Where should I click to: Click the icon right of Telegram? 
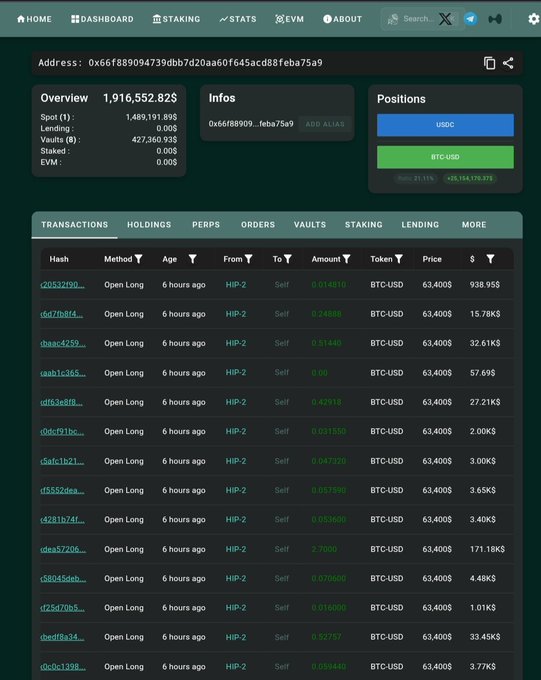pyautogui.click(x=495, y=19)
